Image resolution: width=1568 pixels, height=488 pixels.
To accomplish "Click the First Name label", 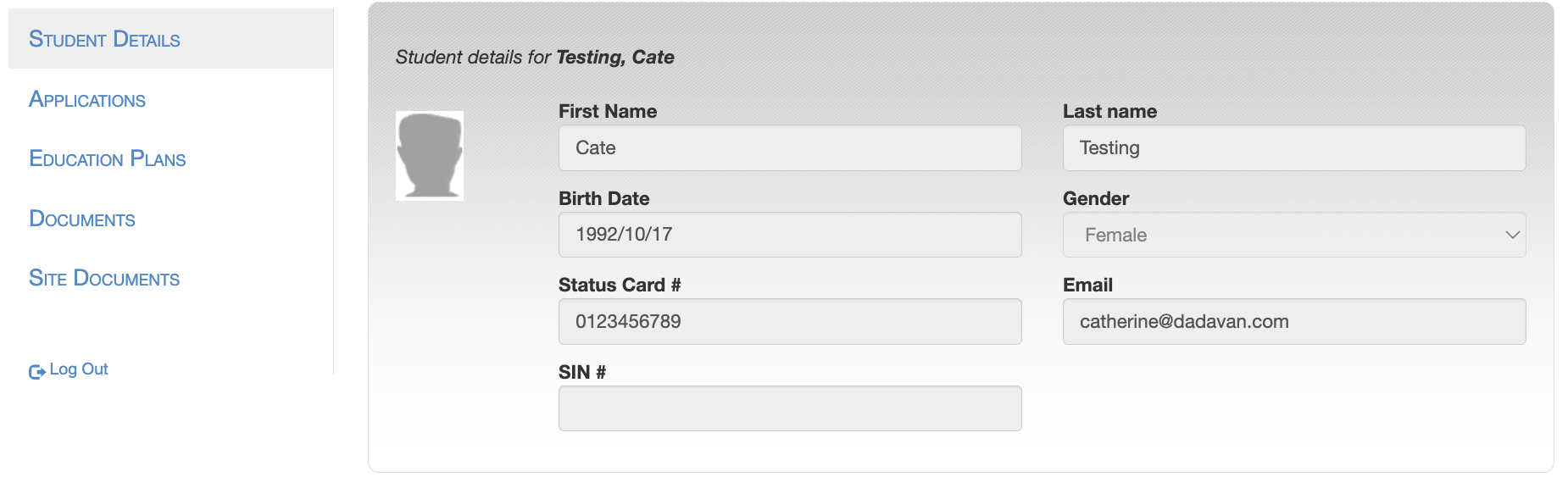I will click(608, 111).
